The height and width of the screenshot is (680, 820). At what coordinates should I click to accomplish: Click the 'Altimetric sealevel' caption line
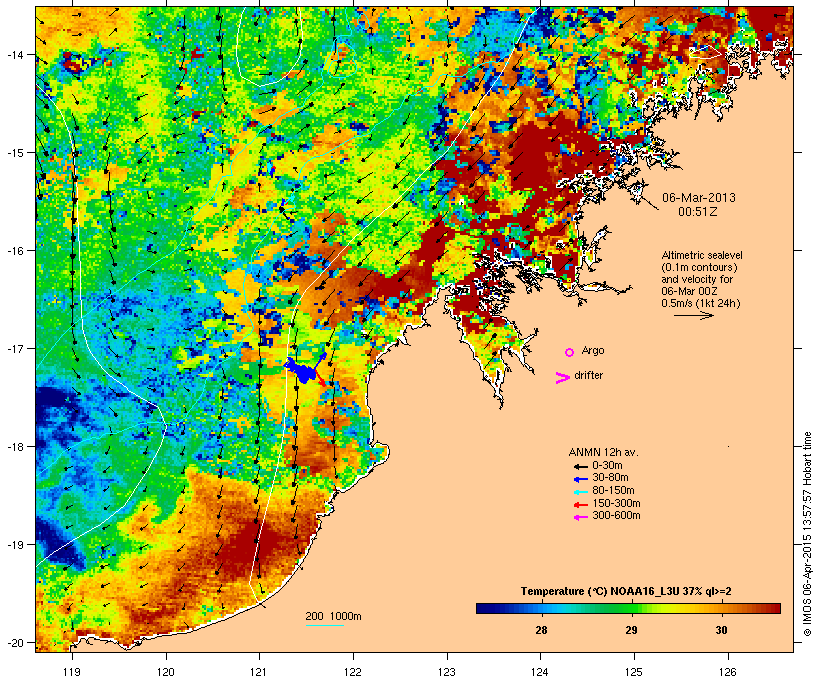(x=702, y=255)
